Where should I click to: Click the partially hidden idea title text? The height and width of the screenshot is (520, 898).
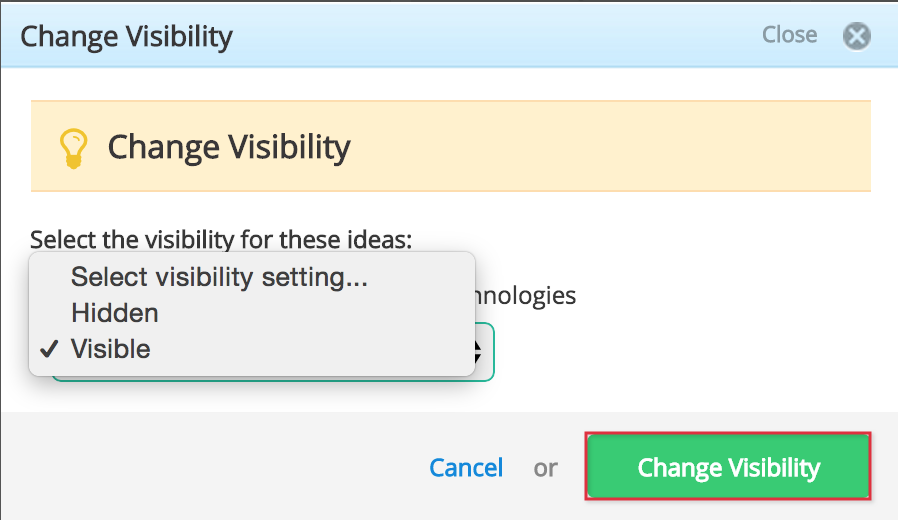pos(526,296)
